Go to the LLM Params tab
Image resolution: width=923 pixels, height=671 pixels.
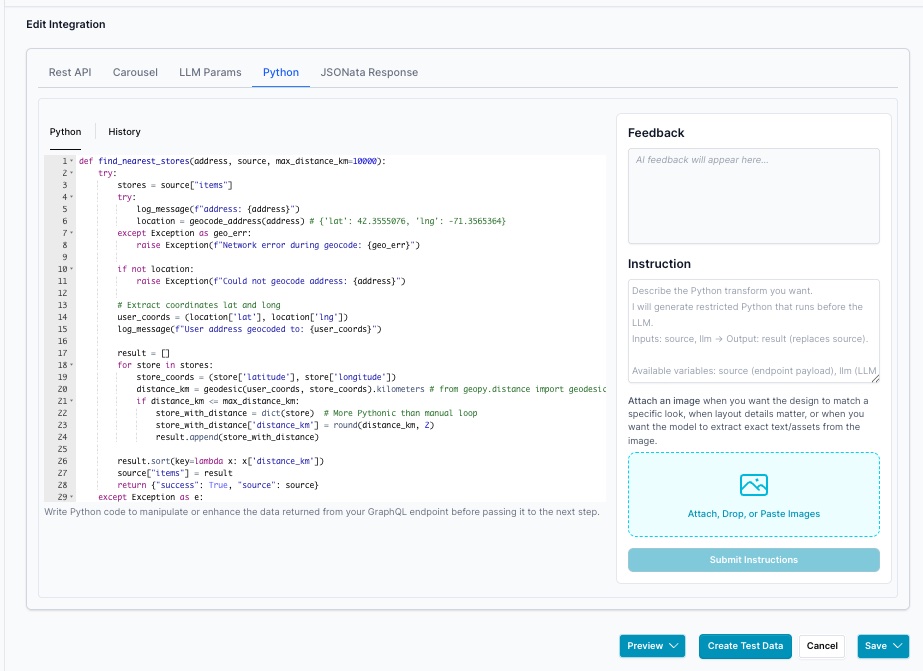tap(210, 73)
